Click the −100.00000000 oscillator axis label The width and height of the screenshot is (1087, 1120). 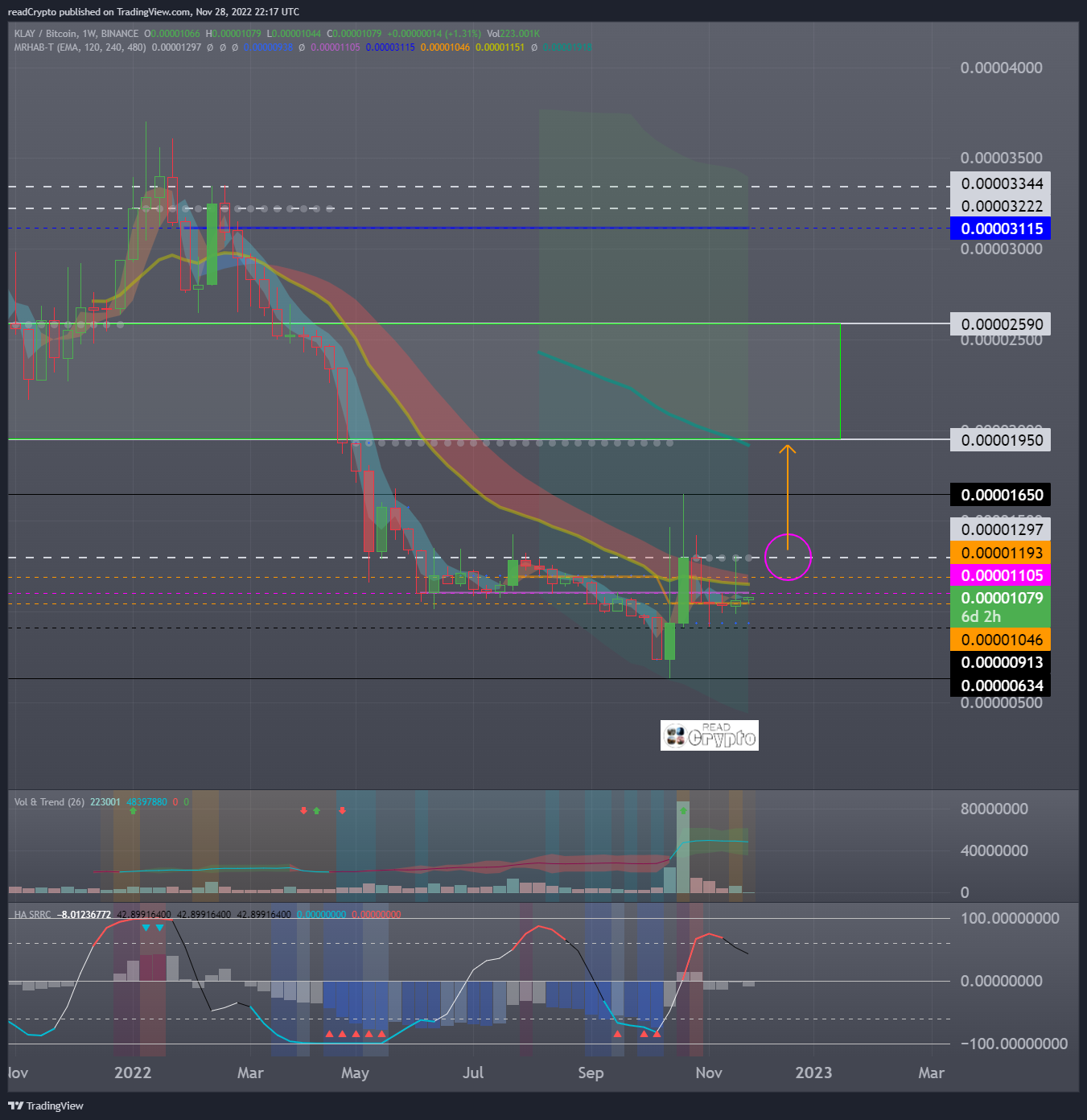[1014, 1044]
